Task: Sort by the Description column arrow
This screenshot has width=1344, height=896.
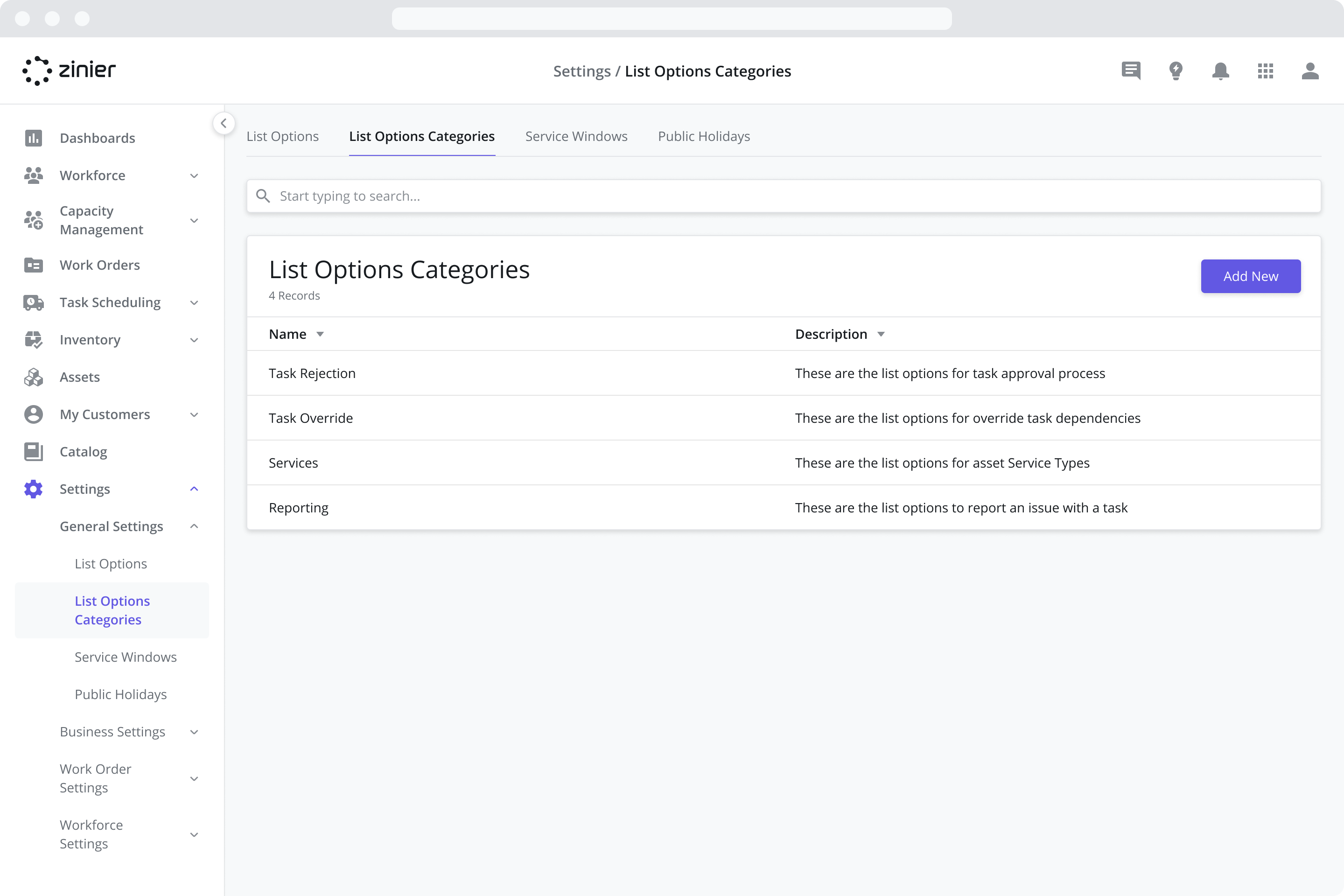Action: click(x=881, y=334)
